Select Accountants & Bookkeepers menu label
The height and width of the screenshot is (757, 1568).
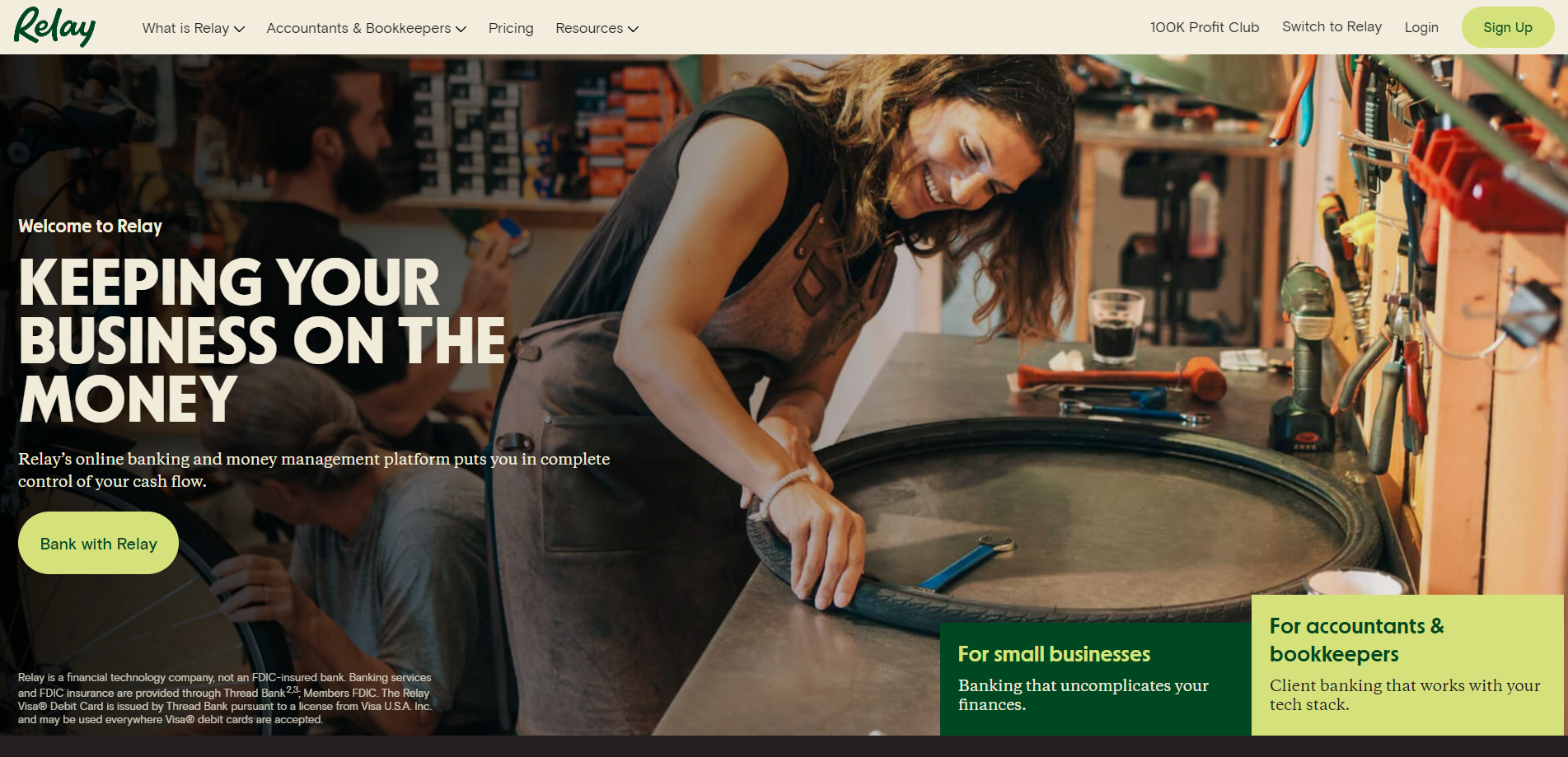358,28
